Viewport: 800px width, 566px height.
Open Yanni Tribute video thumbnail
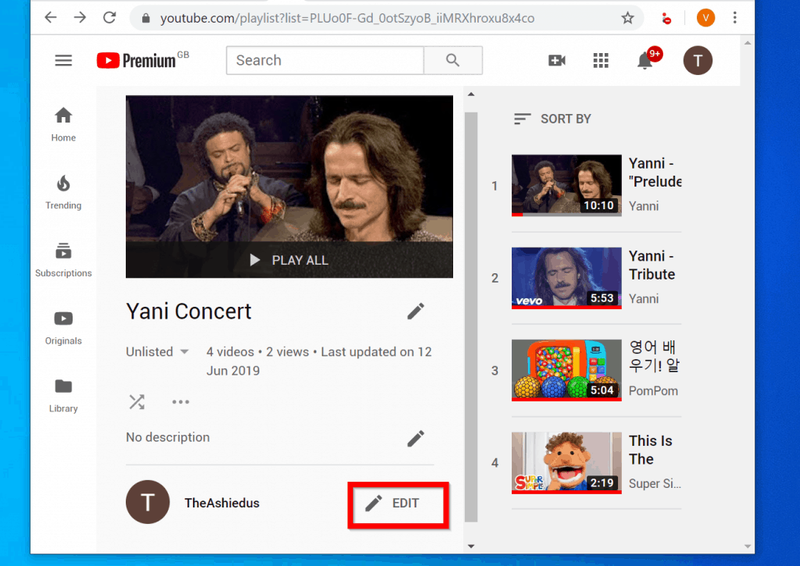coord(566,278)
